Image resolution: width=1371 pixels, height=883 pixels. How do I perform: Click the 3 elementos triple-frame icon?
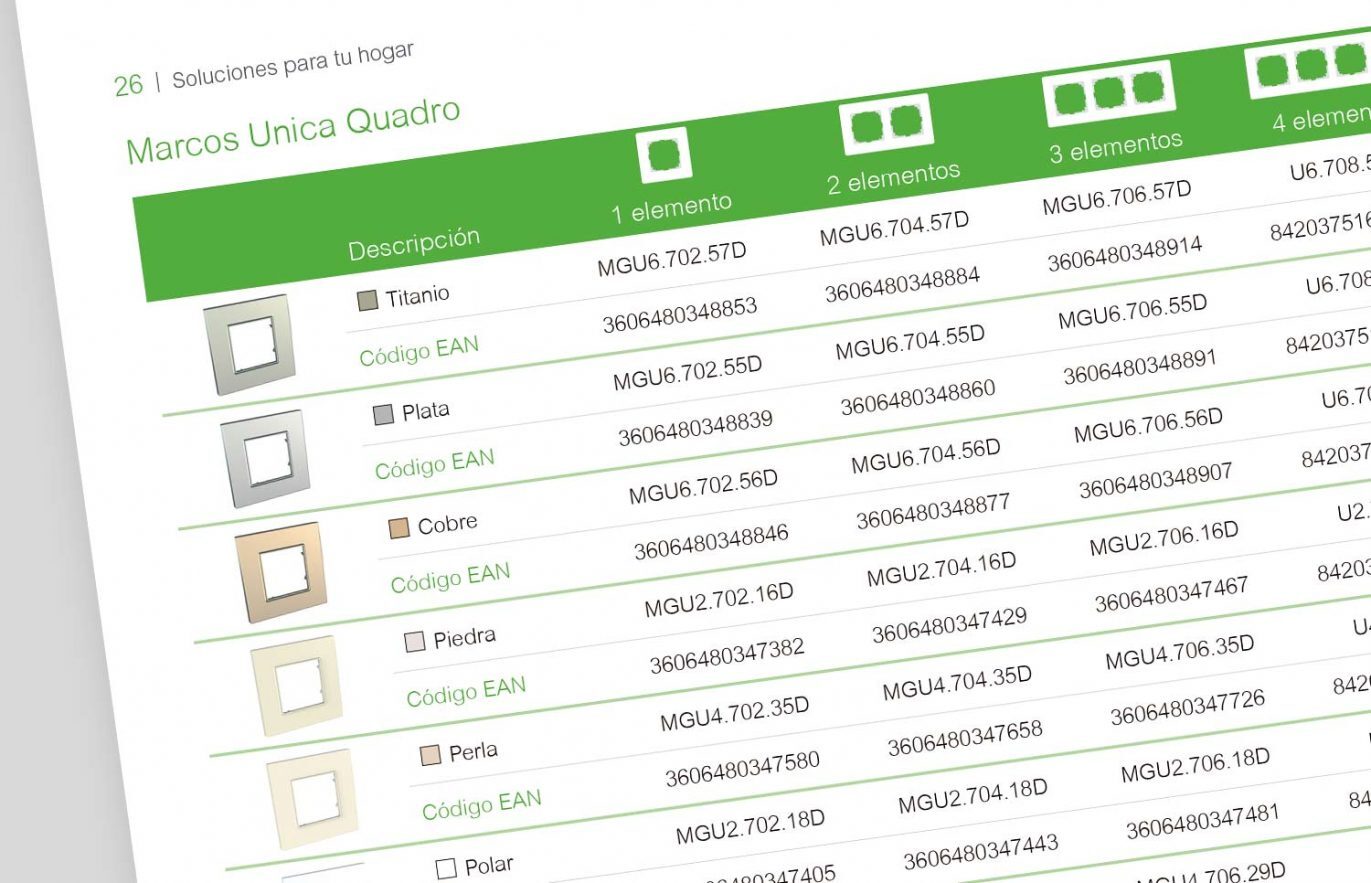click(1108, 93)
